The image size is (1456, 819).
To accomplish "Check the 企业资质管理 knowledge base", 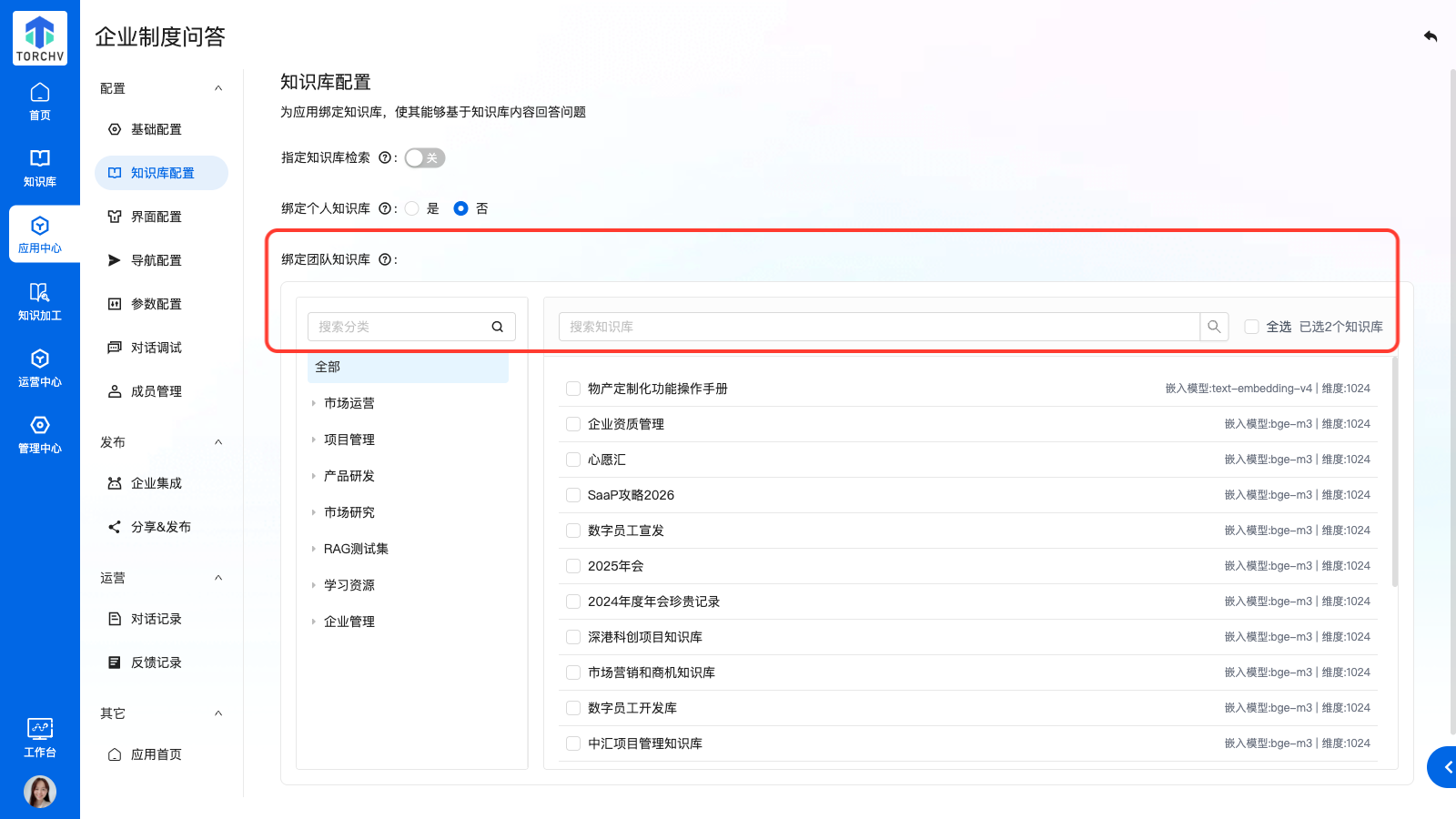I will point(573,424).
